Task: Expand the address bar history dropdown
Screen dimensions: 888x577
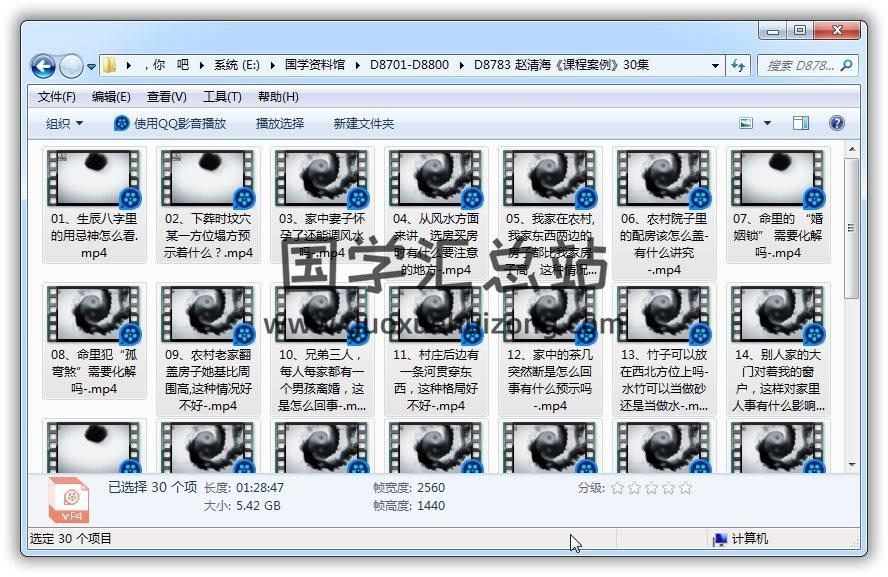Action: click(x=716, y=65)
